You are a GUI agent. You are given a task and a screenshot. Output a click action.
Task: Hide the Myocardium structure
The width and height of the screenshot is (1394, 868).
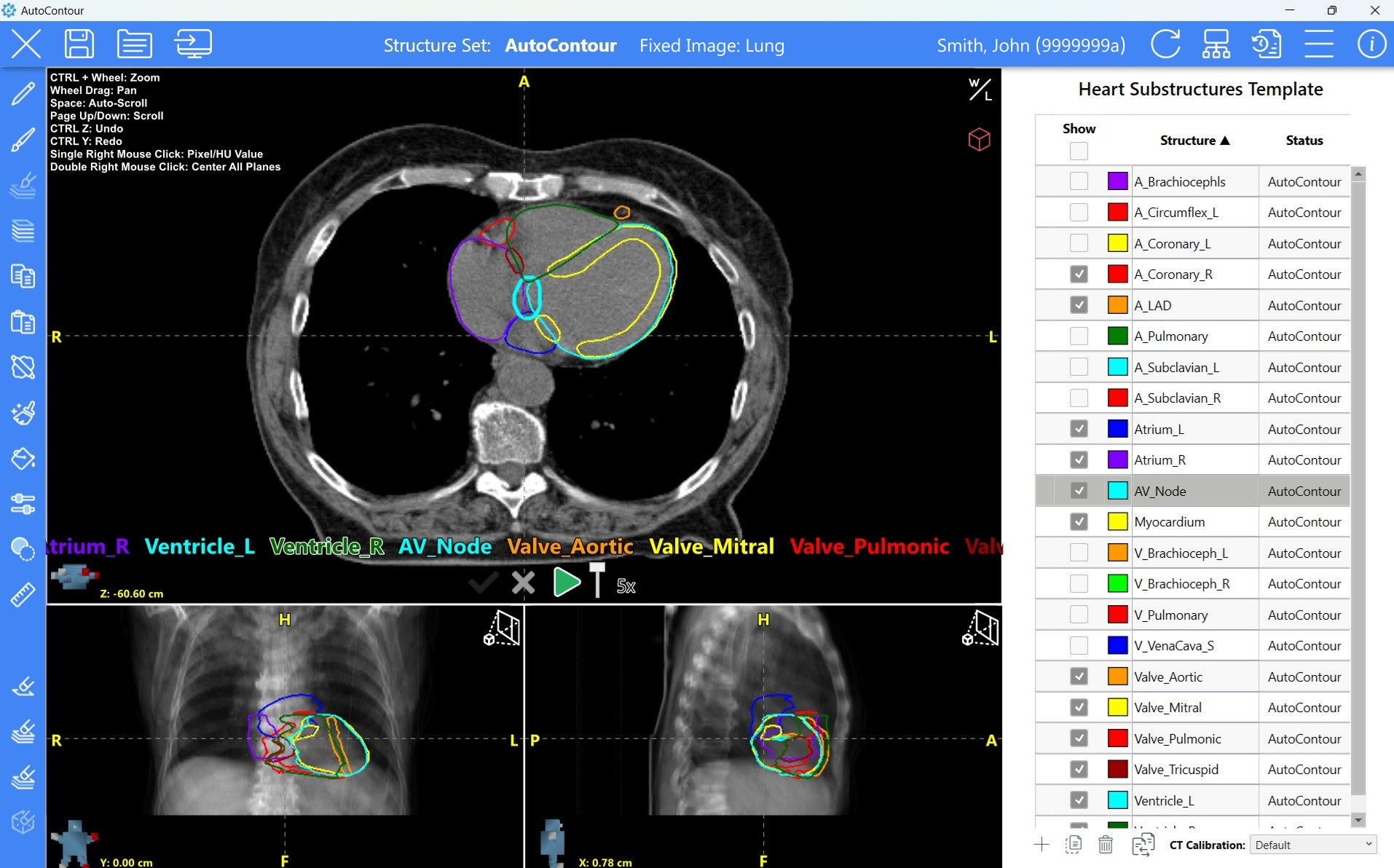coord(1079,522)
